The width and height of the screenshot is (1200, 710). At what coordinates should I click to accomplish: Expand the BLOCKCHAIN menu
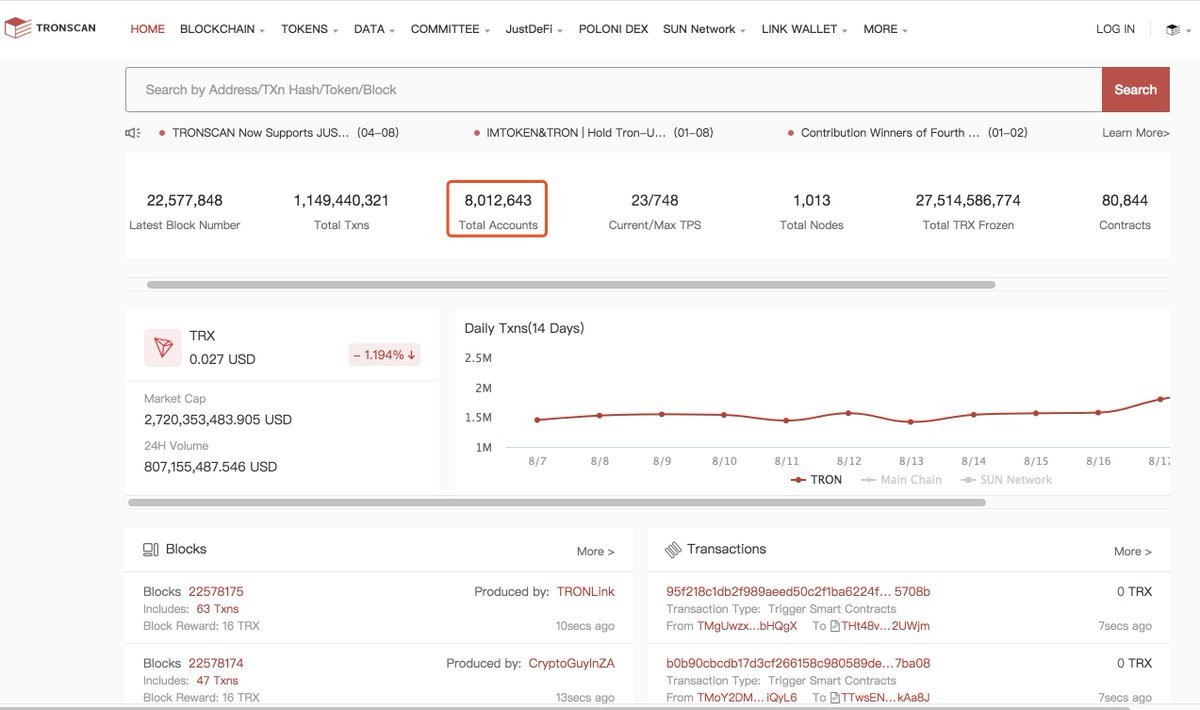tap(222, 29)
